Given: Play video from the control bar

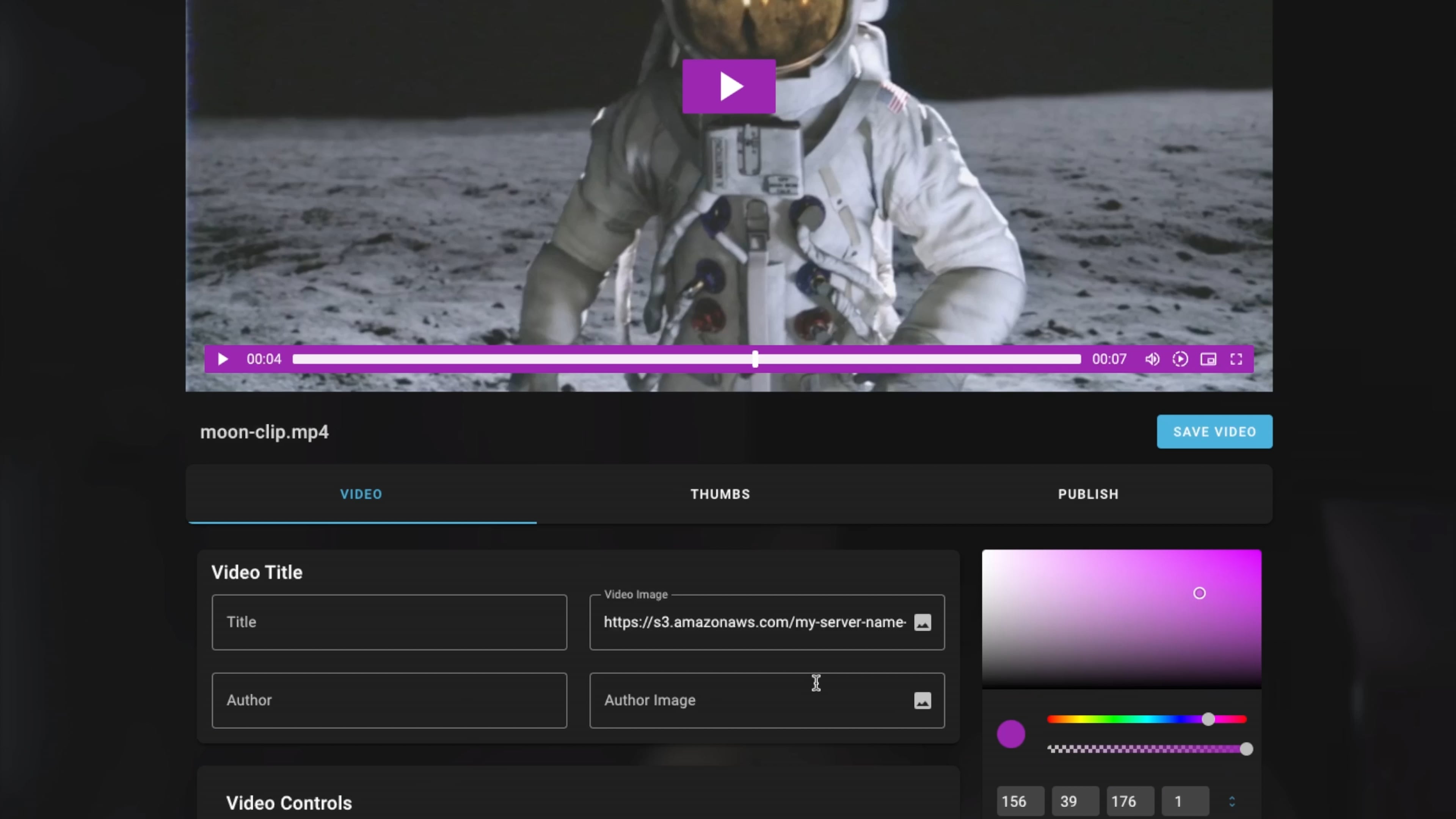Looking at the screenshot, I should [x=223, y=359].
